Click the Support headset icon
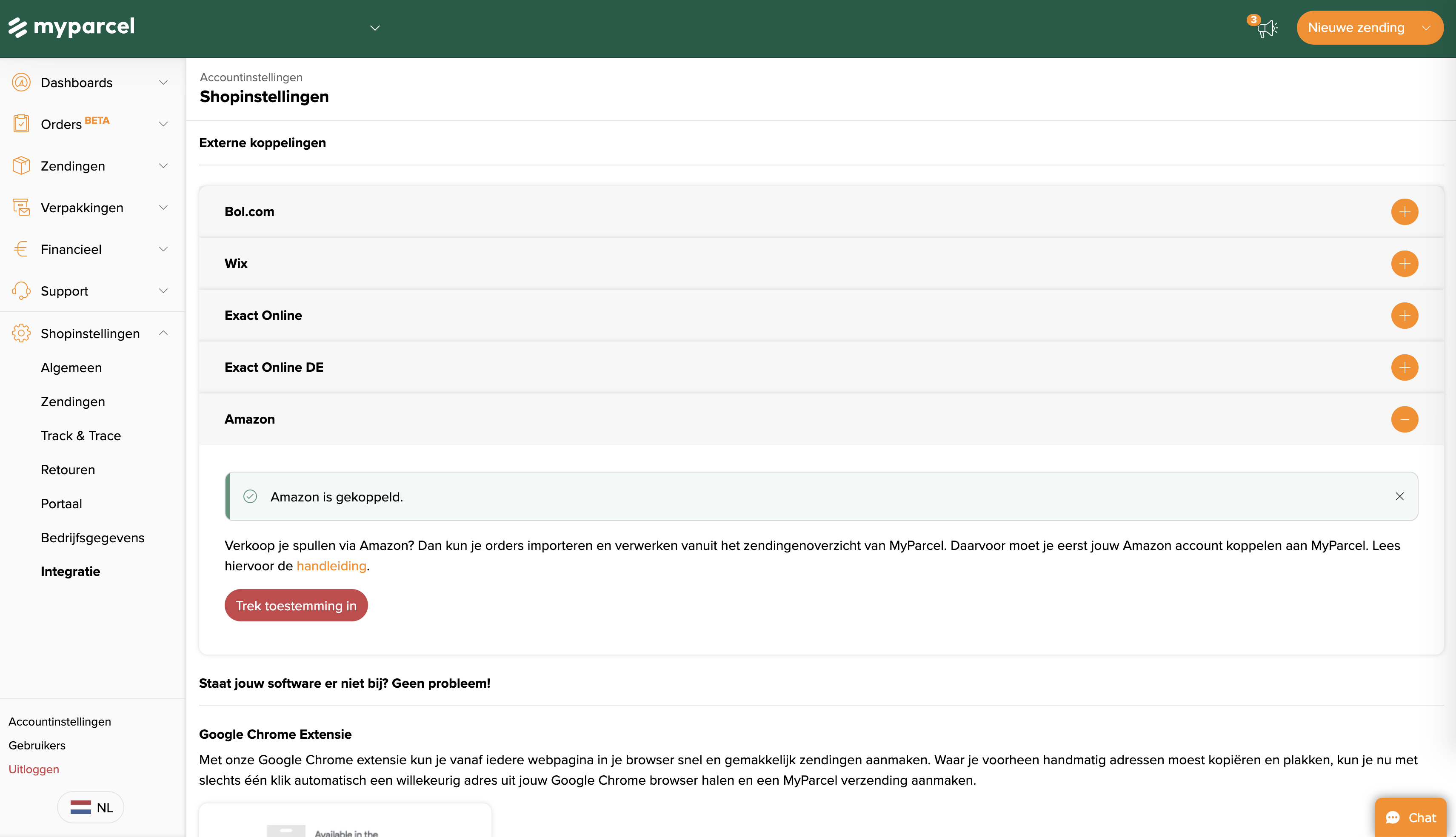Screen dimensions: 1456x837 click(21, 291)
